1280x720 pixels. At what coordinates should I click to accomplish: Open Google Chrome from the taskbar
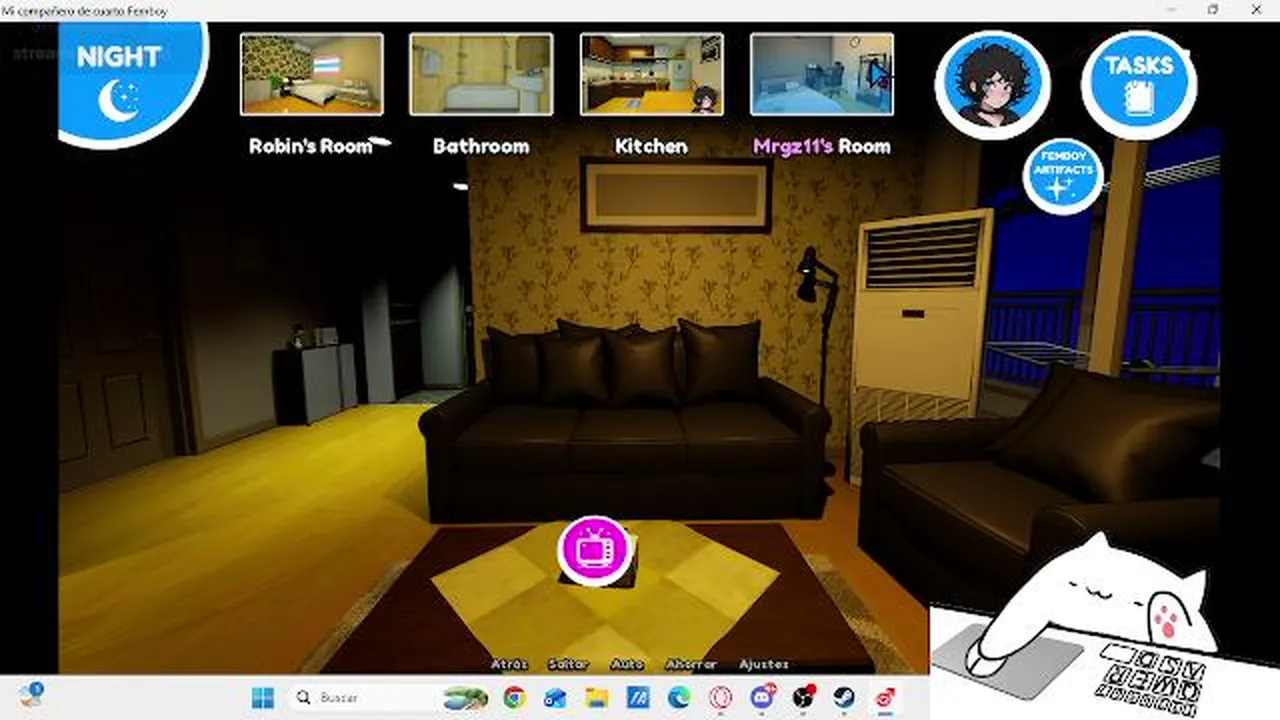tap(514, 697)
